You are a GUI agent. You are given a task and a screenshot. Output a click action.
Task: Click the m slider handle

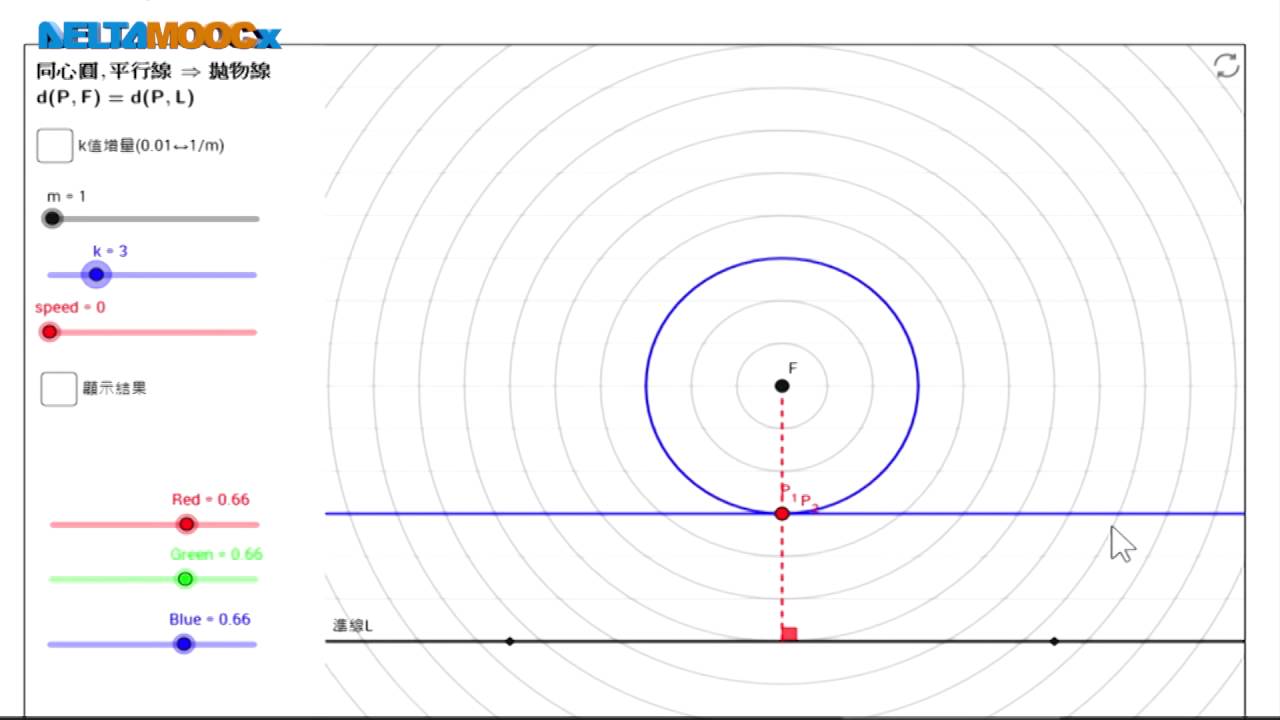tap(52, 218)
